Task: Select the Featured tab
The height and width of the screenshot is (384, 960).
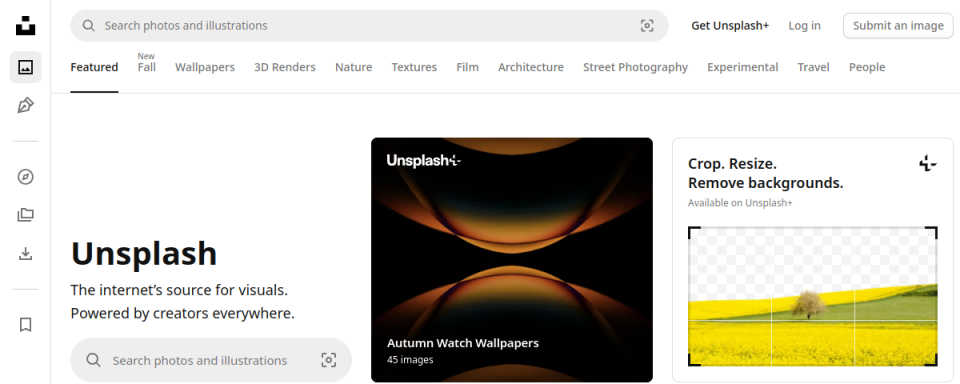Action: pos(94,67)
